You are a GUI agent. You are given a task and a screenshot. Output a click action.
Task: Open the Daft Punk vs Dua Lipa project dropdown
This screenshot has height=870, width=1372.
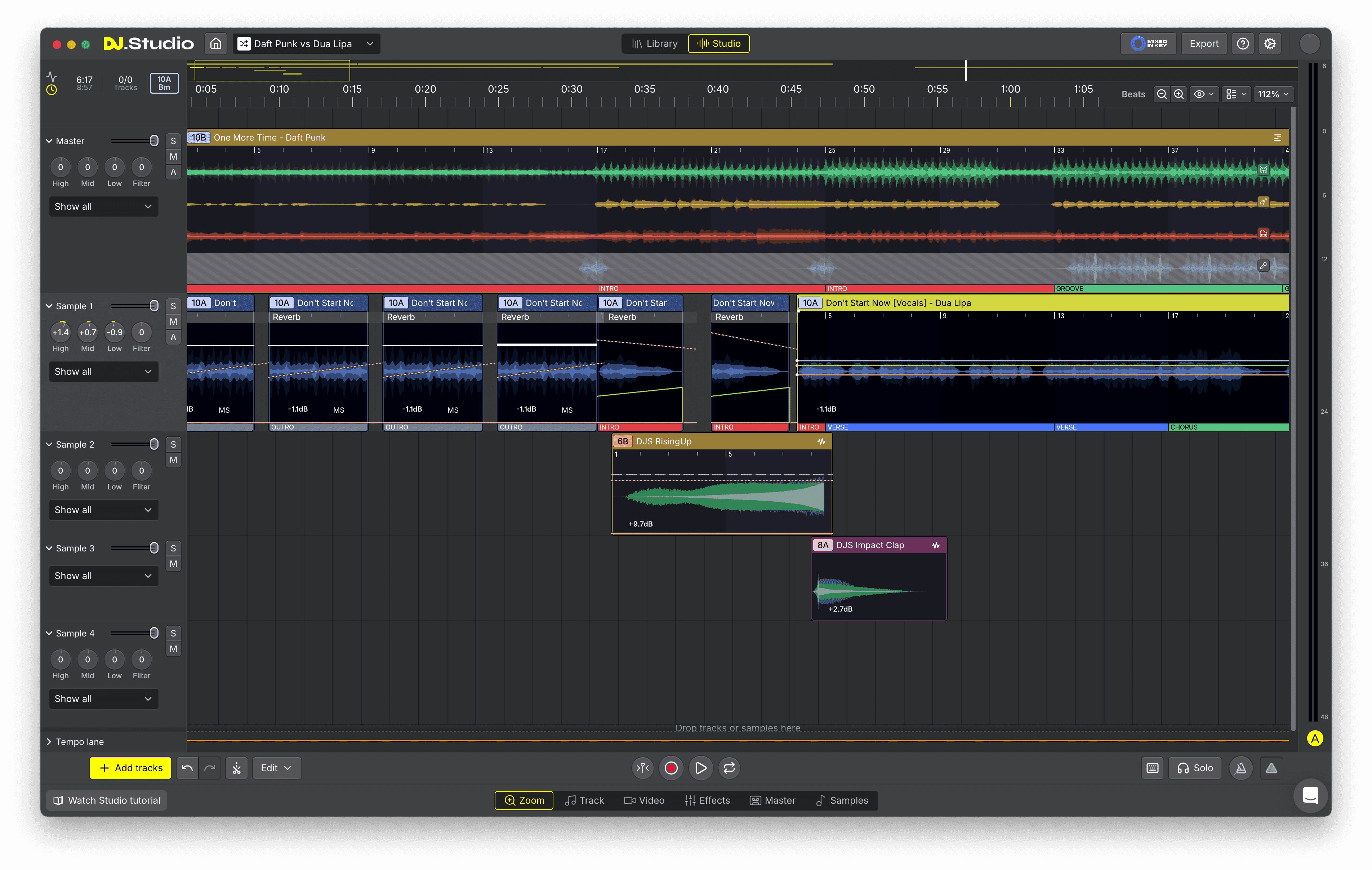(x=307, y=43)
